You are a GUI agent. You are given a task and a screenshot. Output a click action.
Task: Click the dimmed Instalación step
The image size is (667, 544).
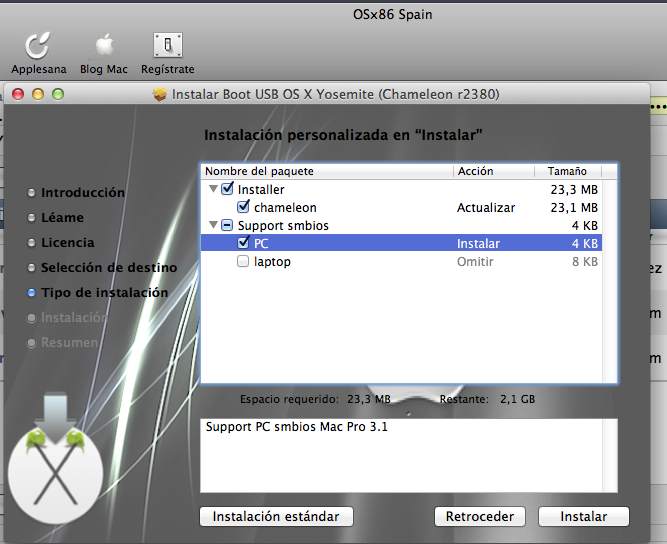(74, 318)
